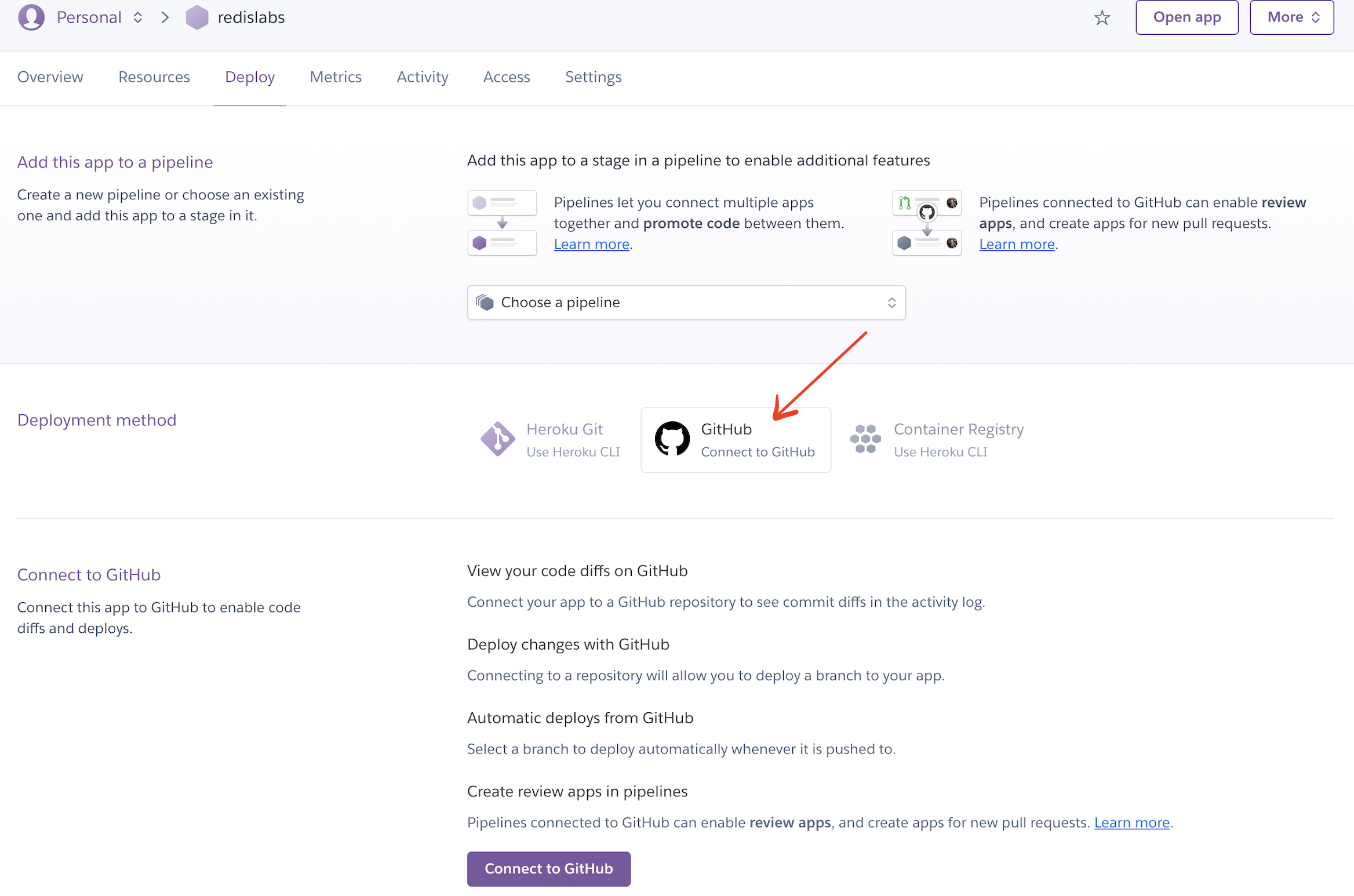Viewport: 1354px width, 896px height.
Task: Click the purple Connect to GitHub button
Action: [549, 868]
